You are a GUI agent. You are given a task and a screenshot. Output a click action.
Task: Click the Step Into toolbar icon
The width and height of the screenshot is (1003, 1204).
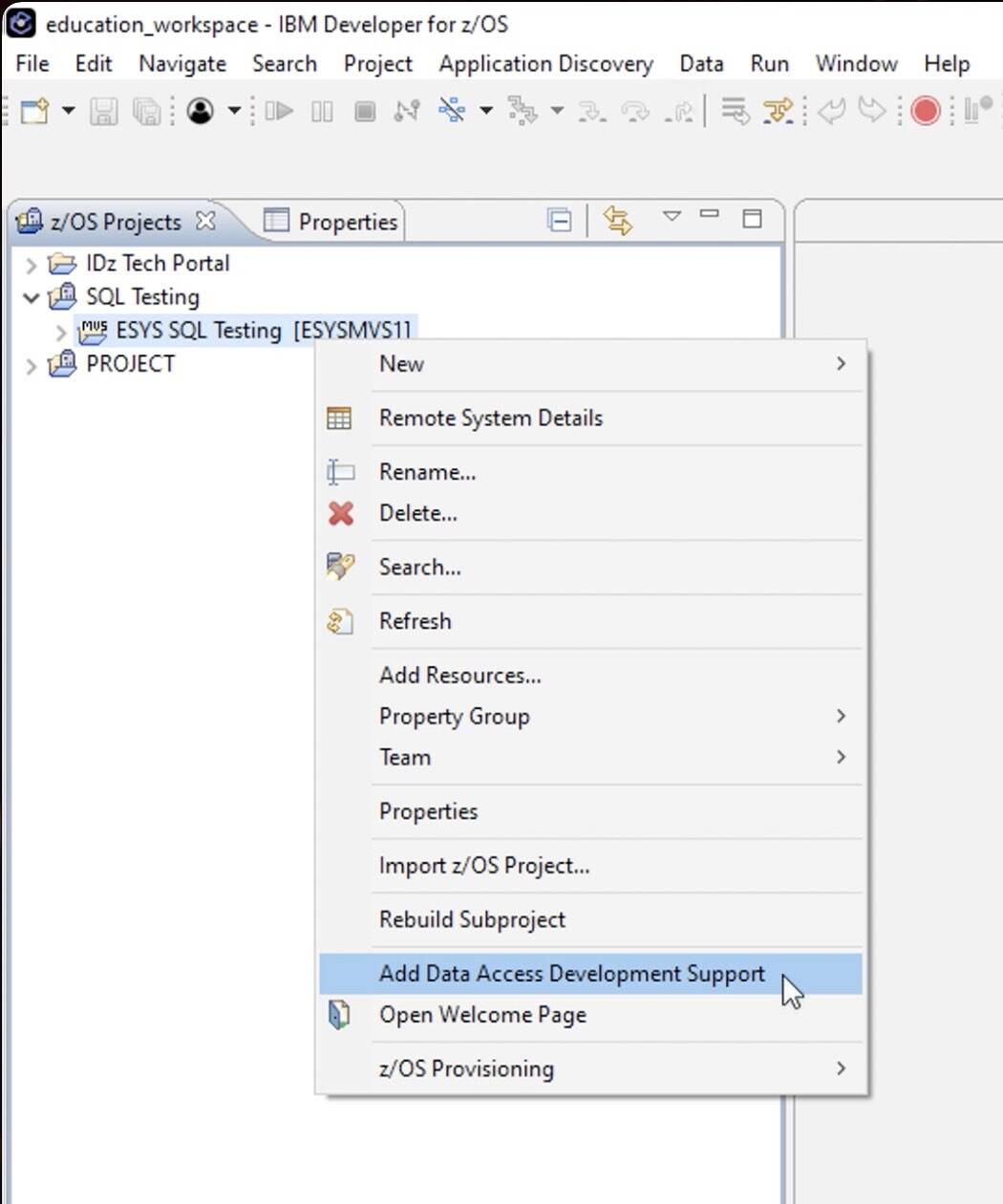coord(592,112)
